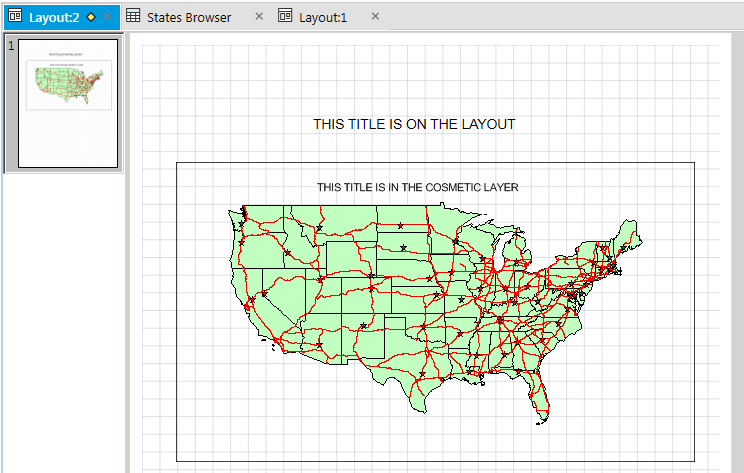Select the 'THIS TITLE IS ON THE LAYOUT' text

coord(414,124)
